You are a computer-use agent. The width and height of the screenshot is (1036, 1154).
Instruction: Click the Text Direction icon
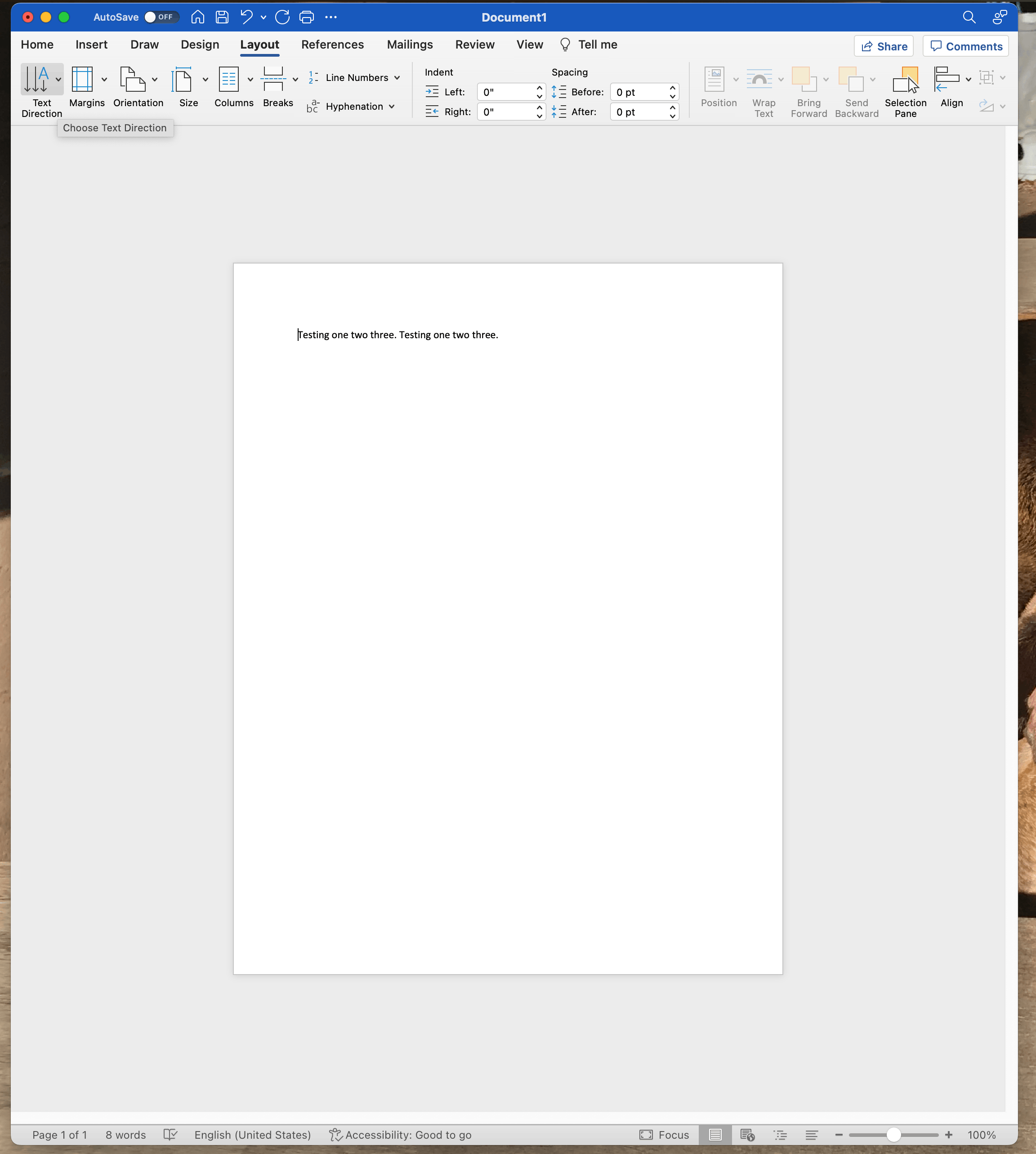tap(36, 79)
